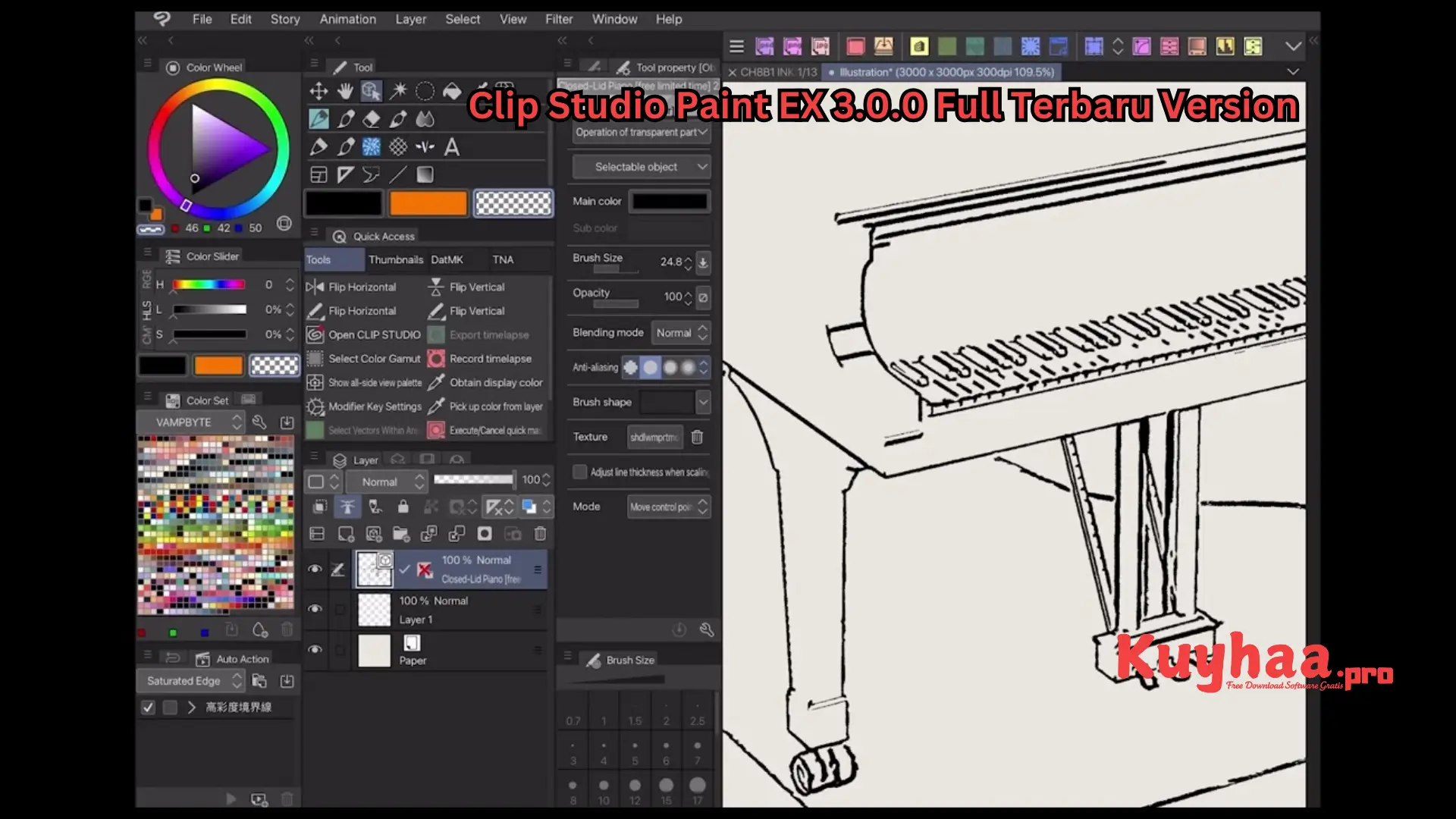The height and width of the screenshot is (819, 1456).
Task: Open the Filter menu
Action: (559, 19)
